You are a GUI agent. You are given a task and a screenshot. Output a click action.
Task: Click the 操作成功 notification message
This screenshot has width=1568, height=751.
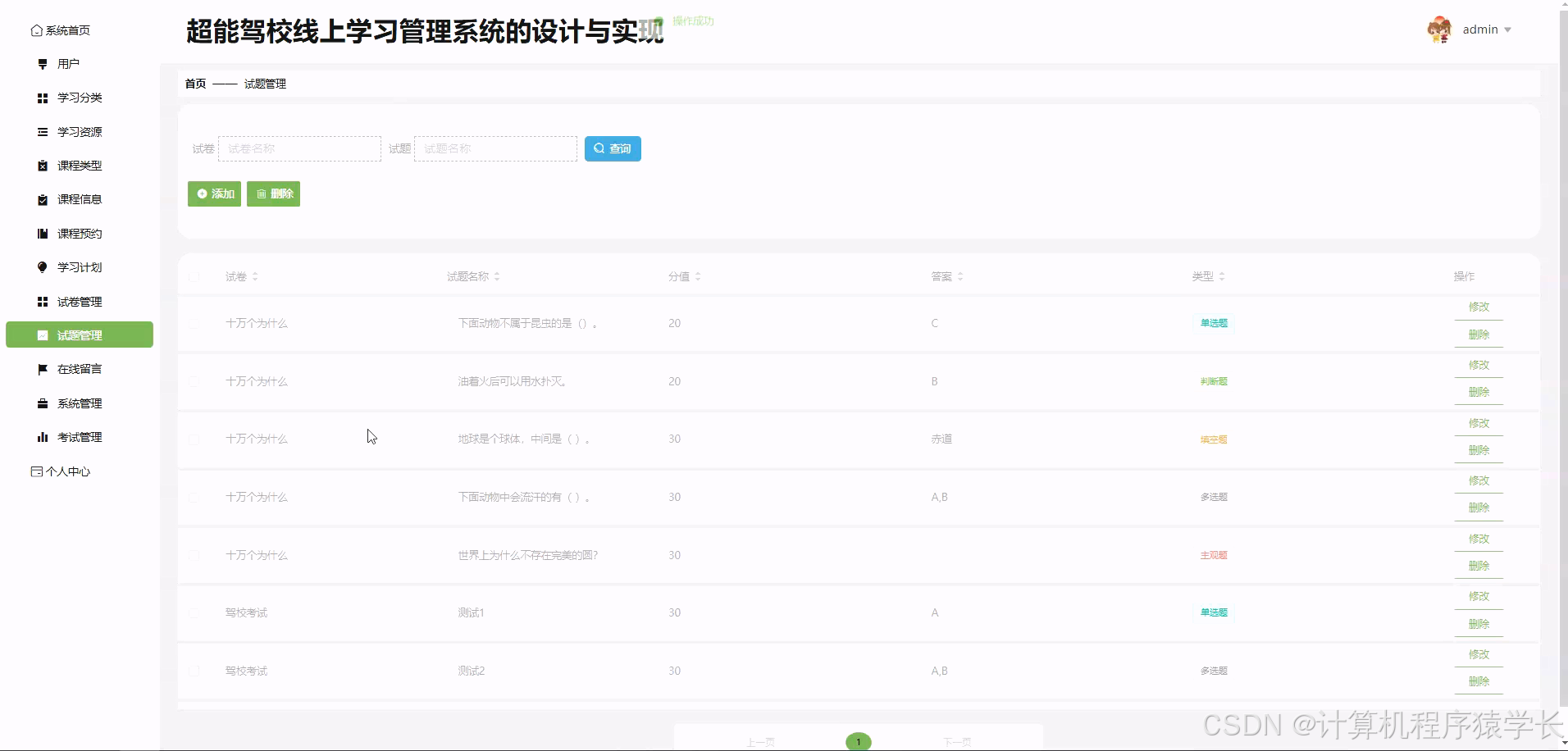coord(693,21)
